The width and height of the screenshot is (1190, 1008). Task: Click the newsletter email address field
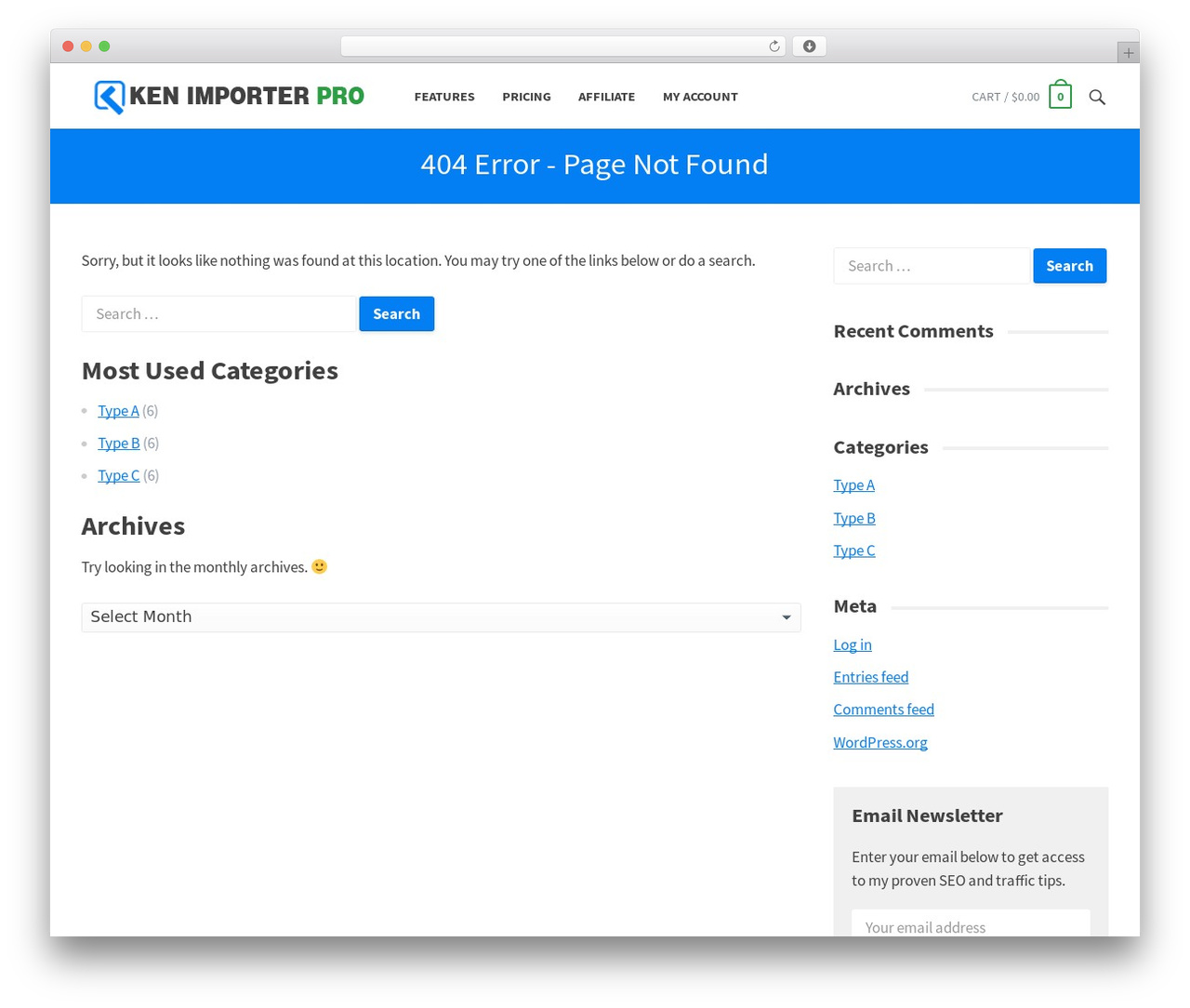(971, 923)
